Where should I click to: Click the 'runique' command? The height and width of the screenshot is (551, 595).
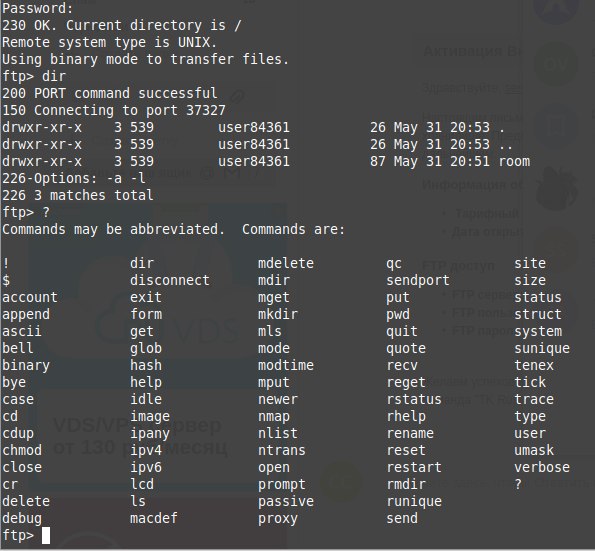(x=414, y=501)
